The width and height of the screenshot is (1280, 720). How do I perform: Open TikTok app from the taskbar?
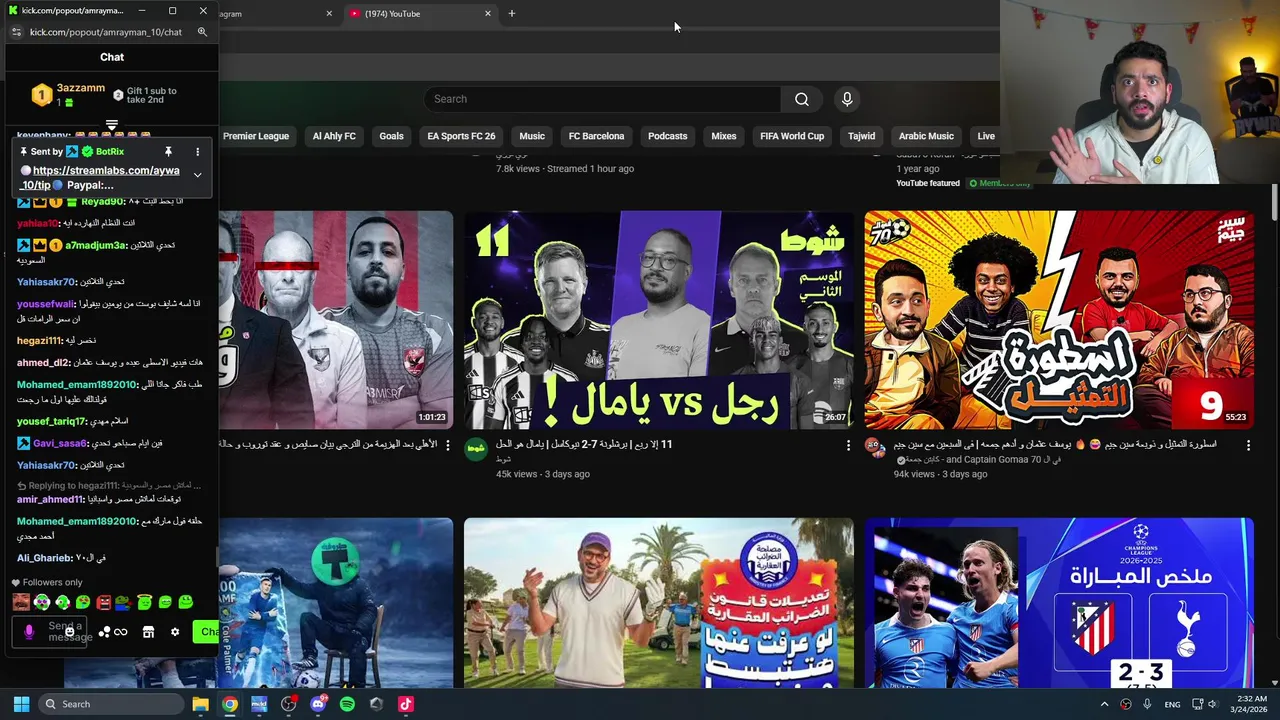click(405, 704)
